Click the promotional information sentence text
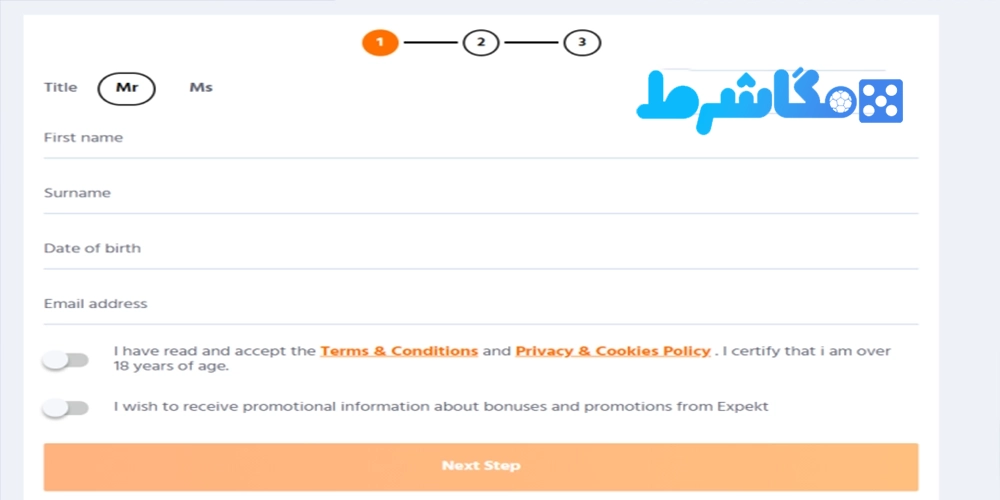The image size is (1000, 500). [x=441, y=406]
